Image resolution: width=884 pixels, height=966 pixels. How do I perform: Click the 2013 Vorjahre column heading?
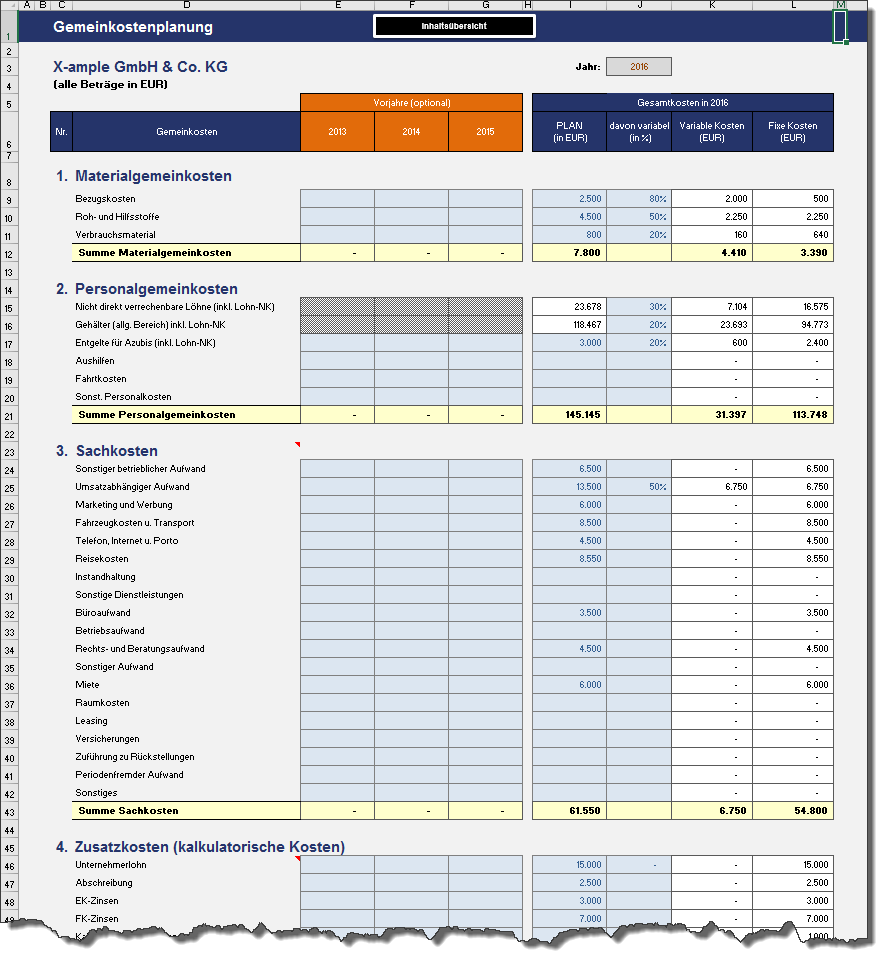[337, 132]
